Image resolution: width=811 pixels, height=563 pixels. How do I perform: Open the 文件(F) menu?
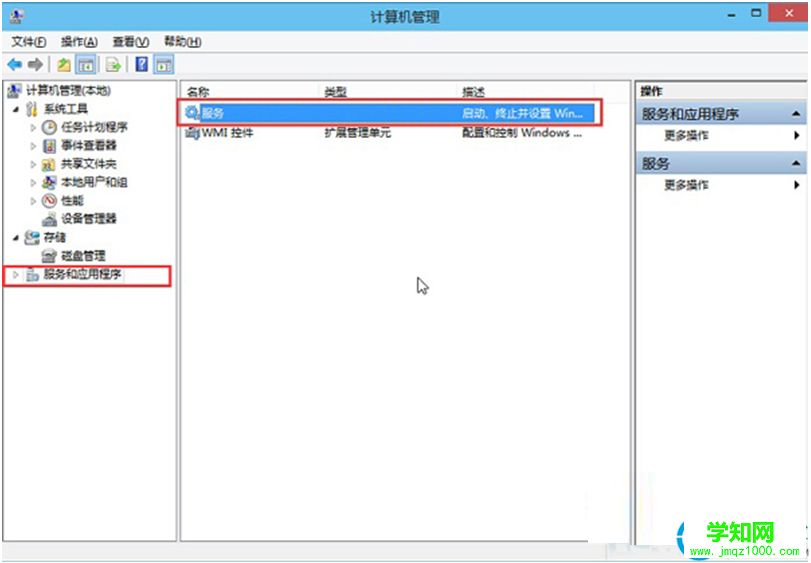[29, 42]
